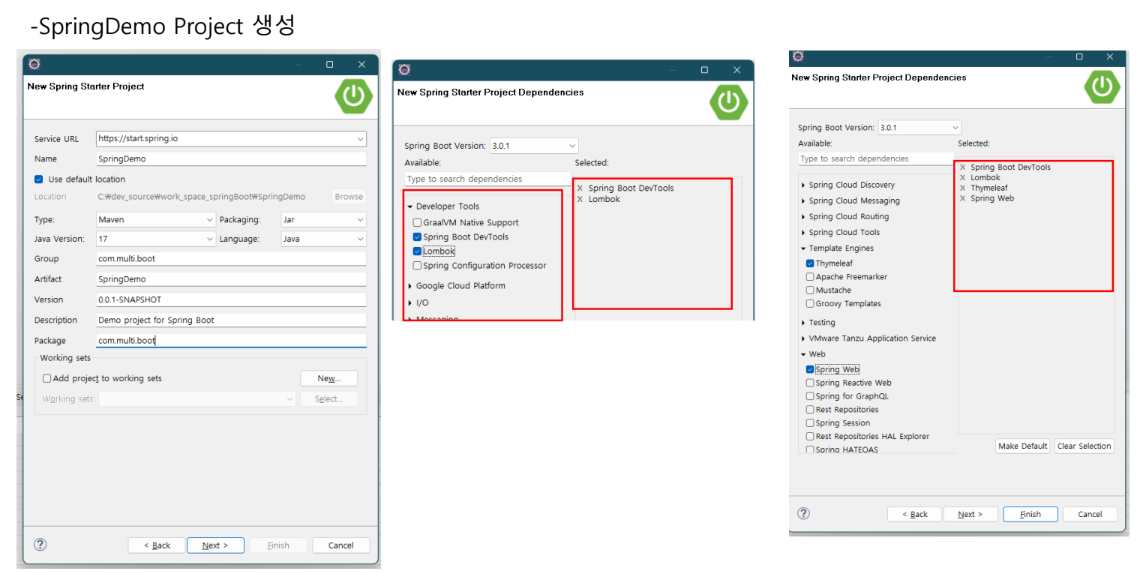
Task: Remove Lombok from right dialog's Selected list
Action: pyautogui.click(x=963, y=177)
